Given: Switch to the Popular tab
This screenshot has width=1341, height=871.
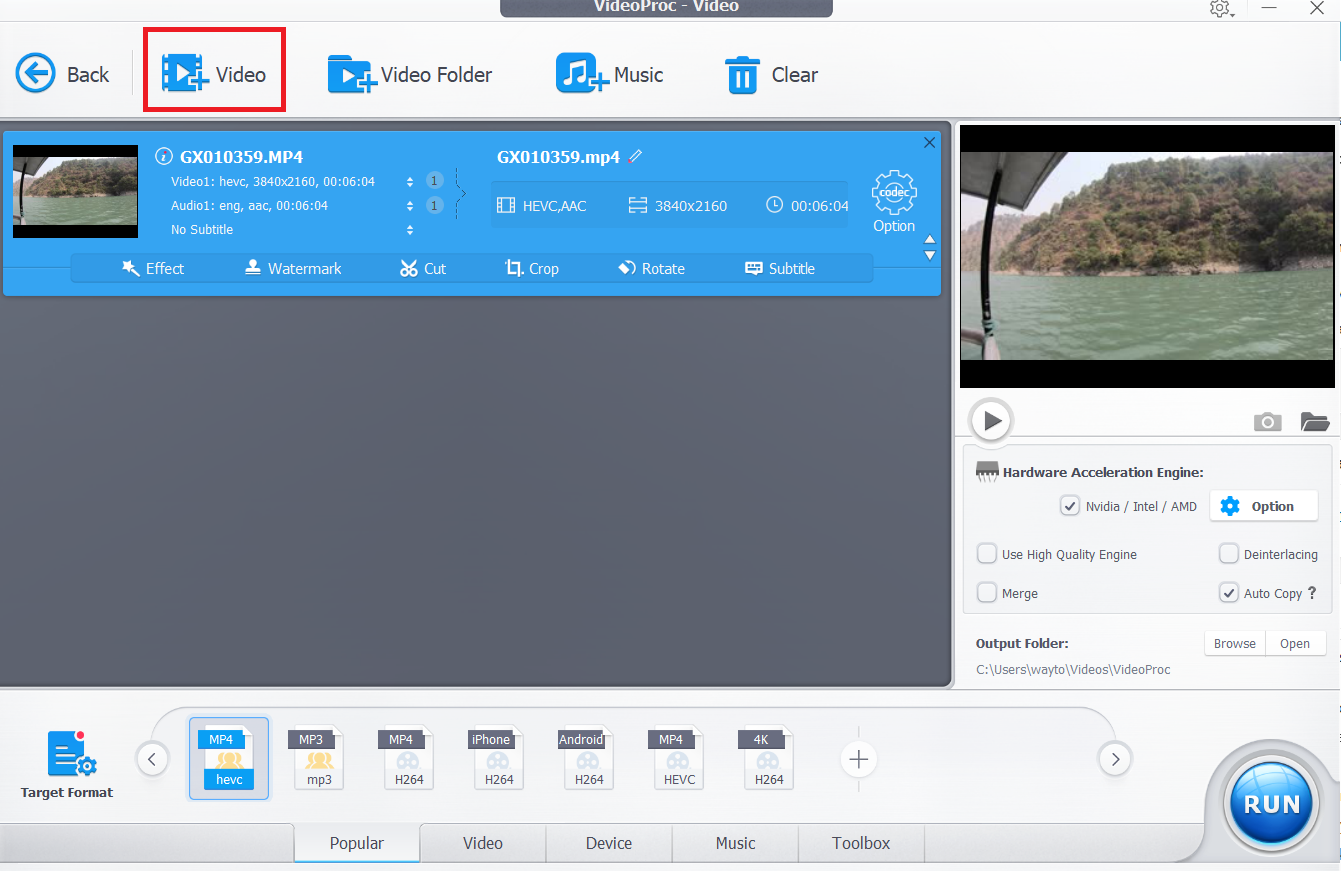Looking at the screenshot, I should point(357,843).
